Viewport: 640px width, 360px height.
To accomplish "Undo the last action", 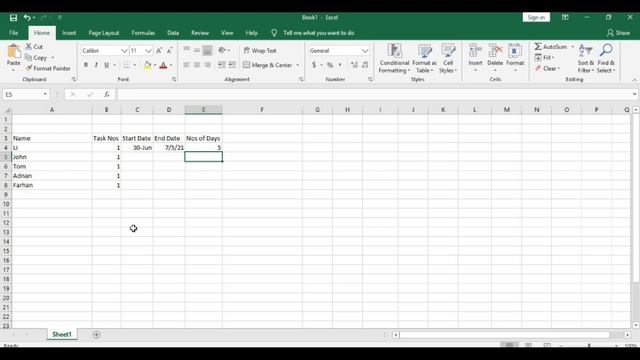I will pyautogui.click(x=27, y=18).
